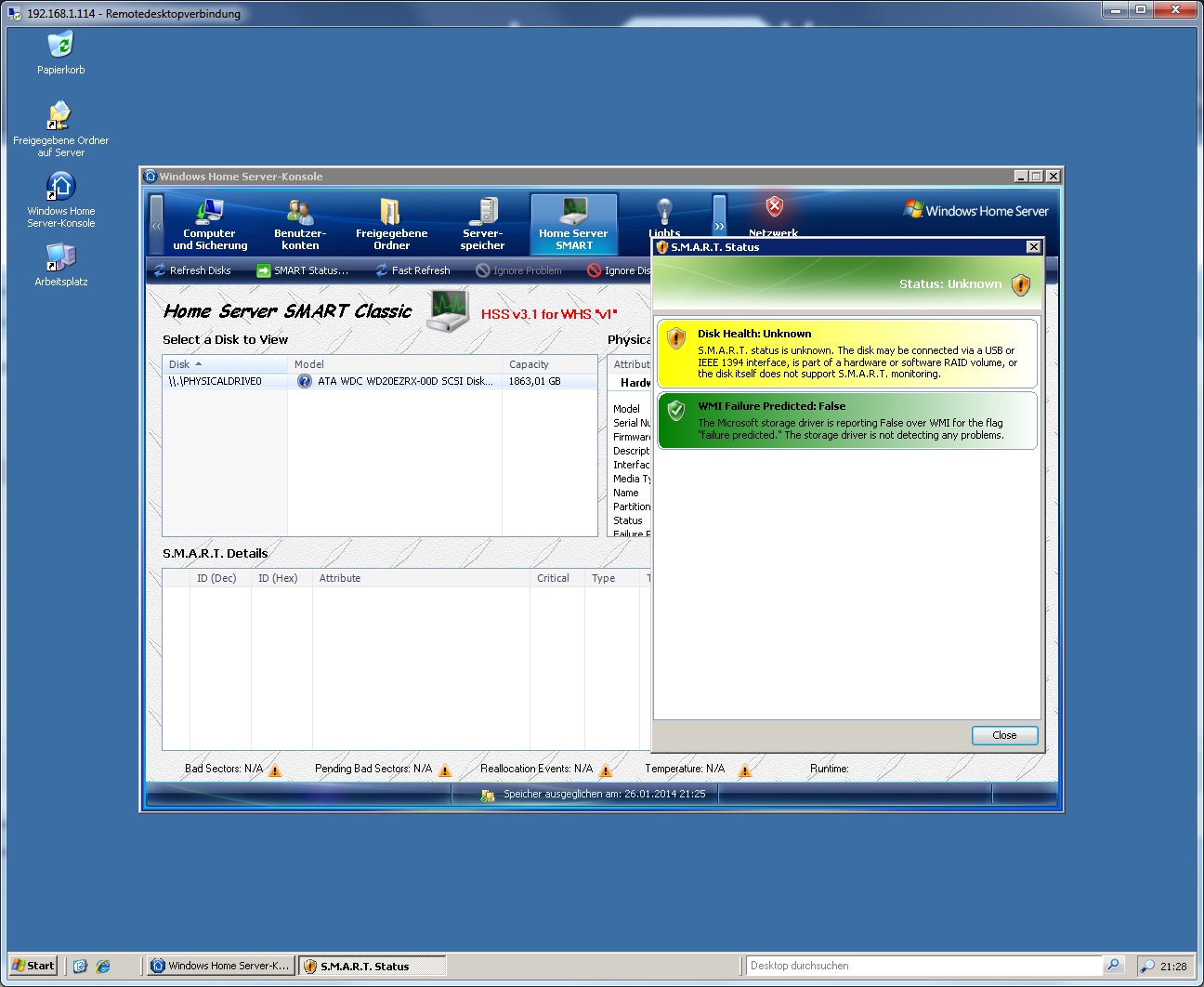
Task: Click the tray search icon beside the clock
Action: [1147, 967]
